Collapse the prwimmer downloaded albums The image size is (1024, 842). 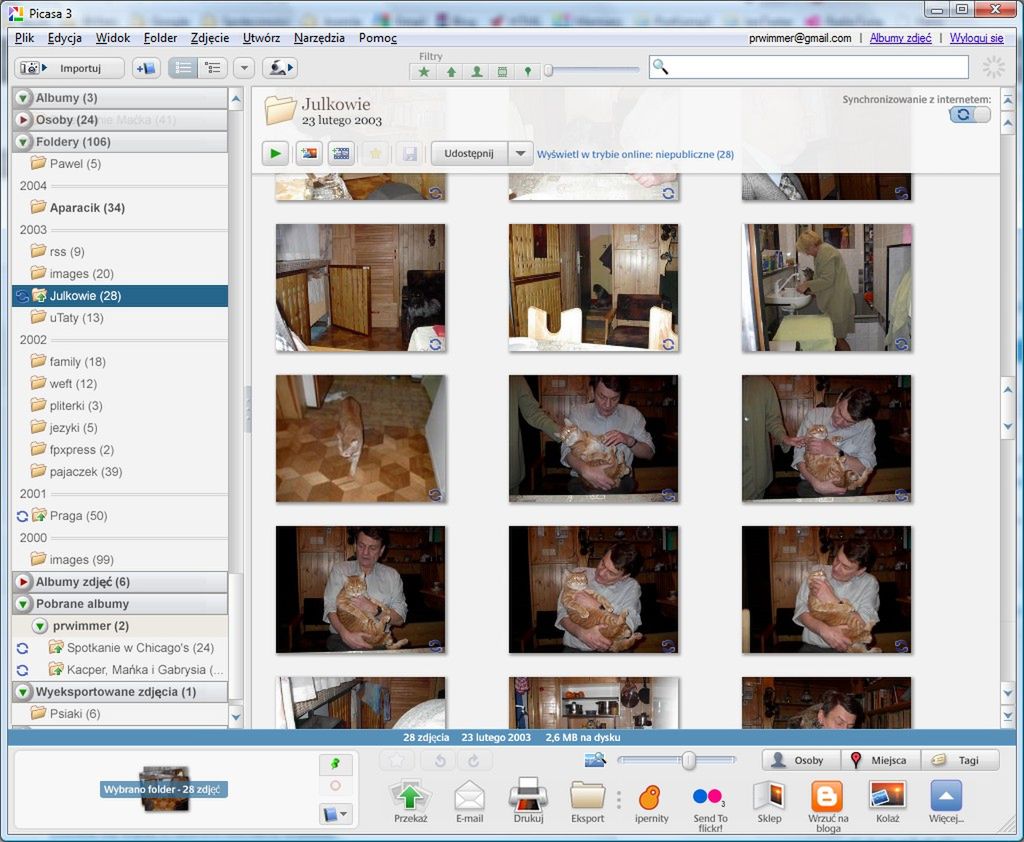[x=40, y=625]
